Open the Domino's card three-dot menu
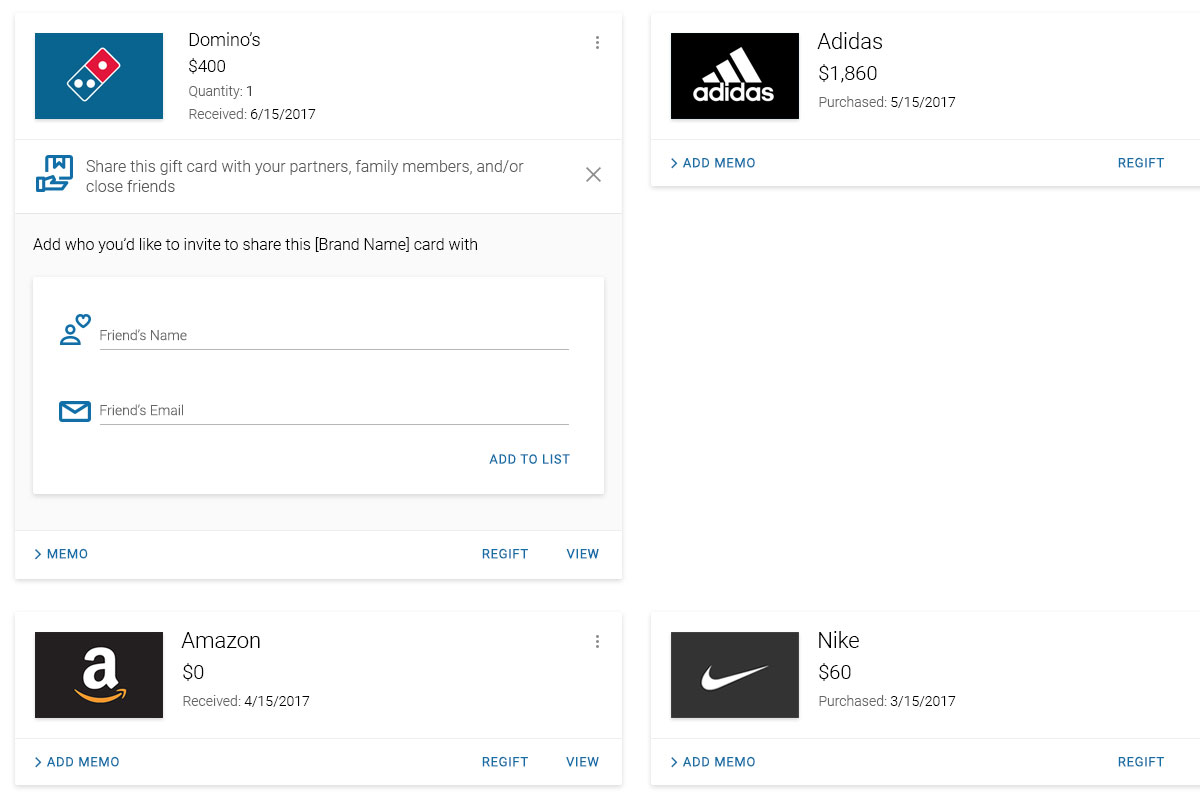 [x=597, y=42]
